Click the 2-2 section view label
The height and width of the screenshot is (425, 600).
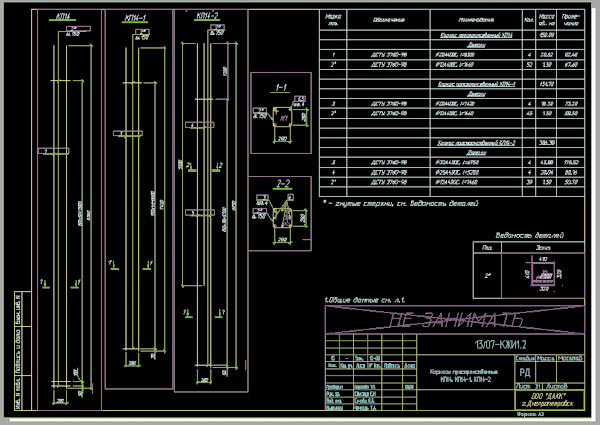tap(282, 182)
